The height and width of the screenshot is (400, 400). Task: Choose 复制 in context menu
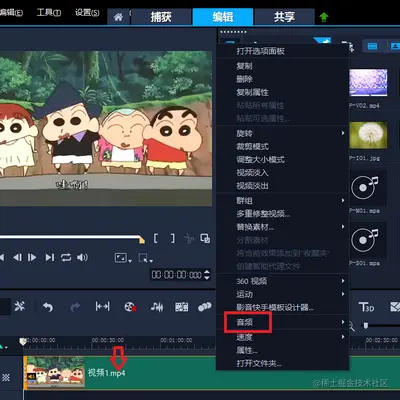[282, 66]
